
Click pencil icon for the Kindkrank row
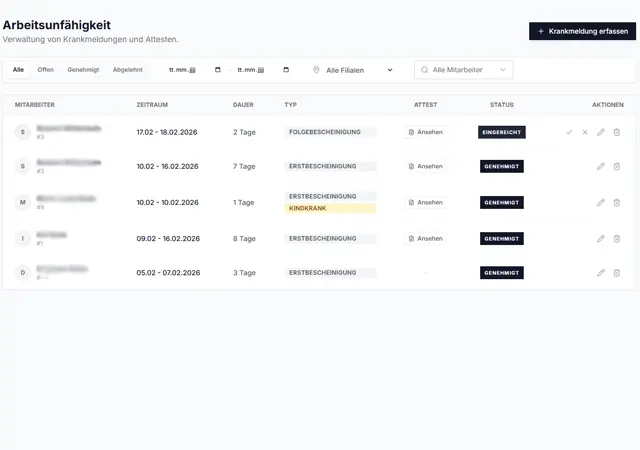point(601,203)
